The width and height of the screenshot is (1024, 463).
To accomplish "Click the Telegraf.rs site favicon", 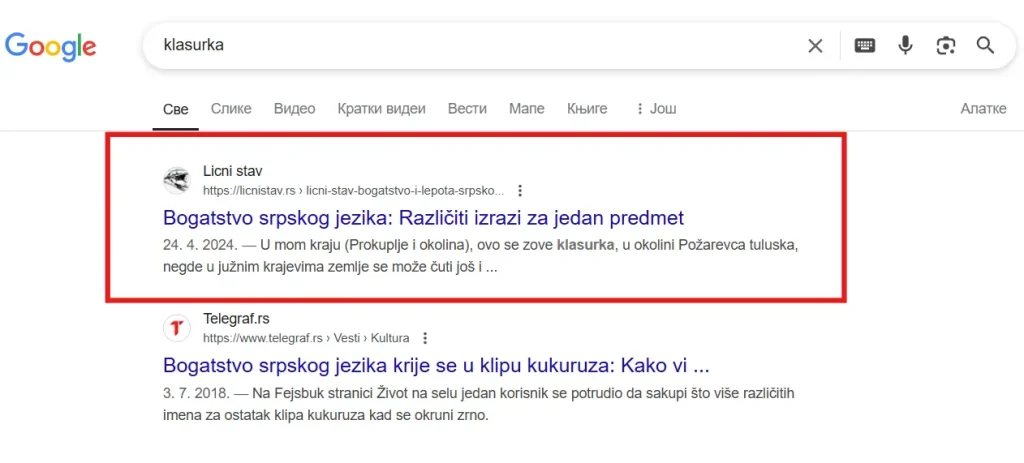I will coord(176,328).
